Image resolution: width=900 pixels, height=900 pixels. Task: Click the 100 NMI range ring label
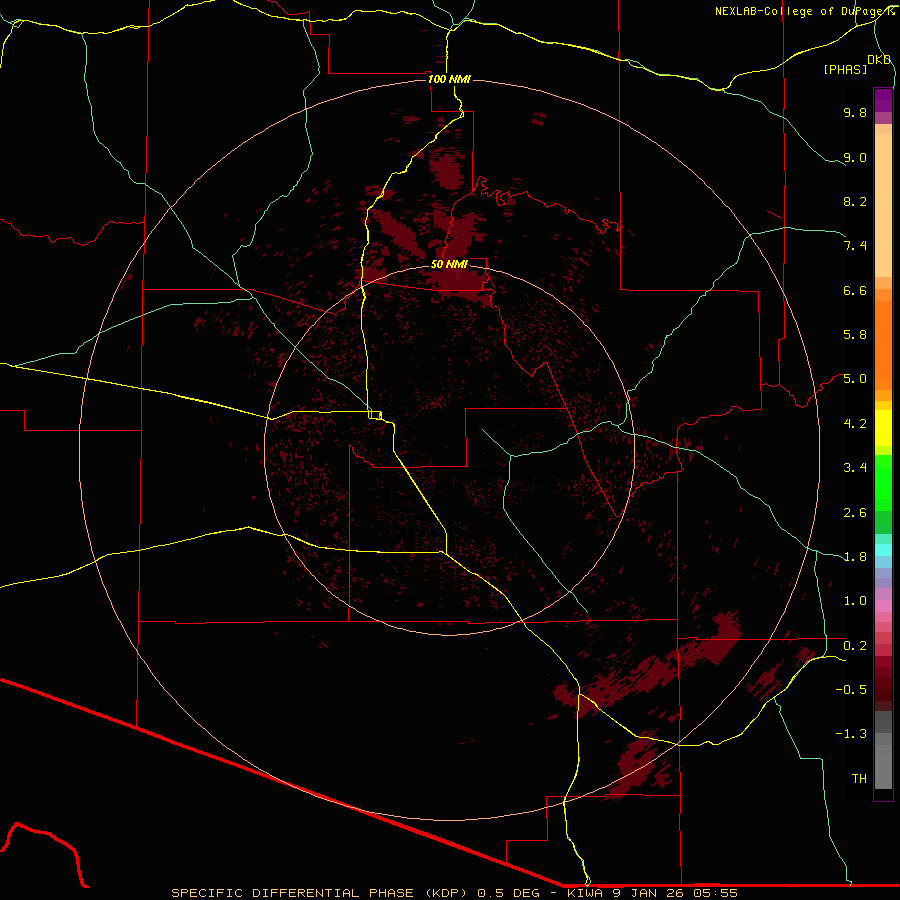point(448,79)
